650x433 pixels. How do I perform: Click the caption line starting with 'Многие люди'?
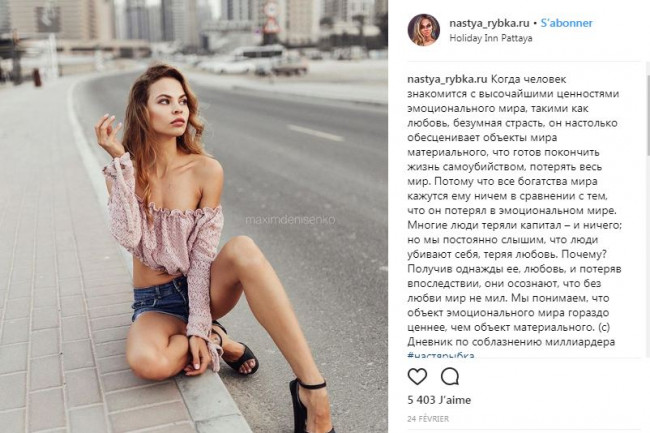pyautogui.click(x=515, y=225)
